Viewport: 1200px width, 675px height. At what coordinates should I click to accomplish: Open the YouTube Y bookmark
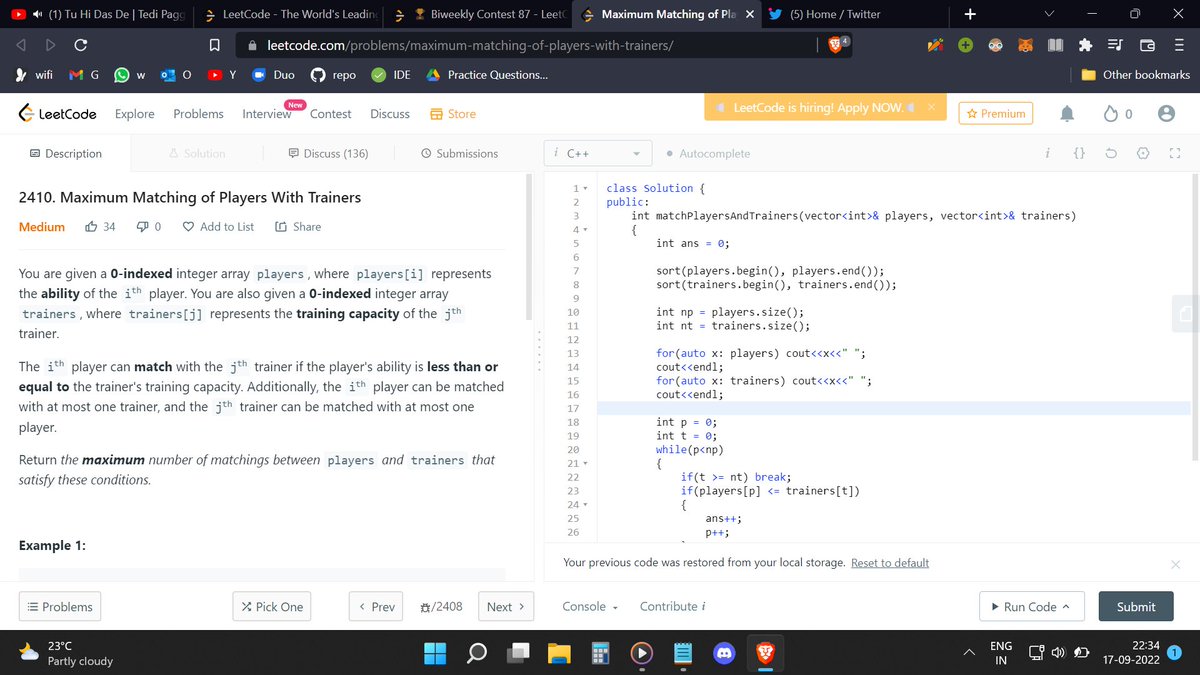(220, 75)
